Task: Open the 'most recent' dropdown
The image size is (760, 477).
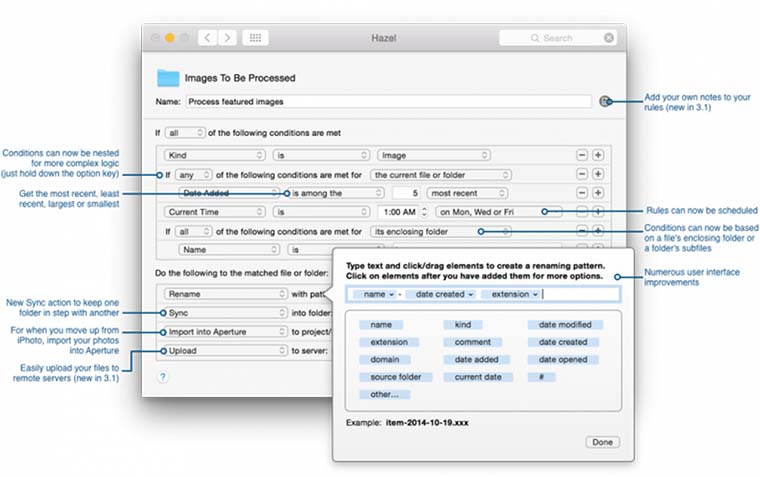Action: pos(467,193)
